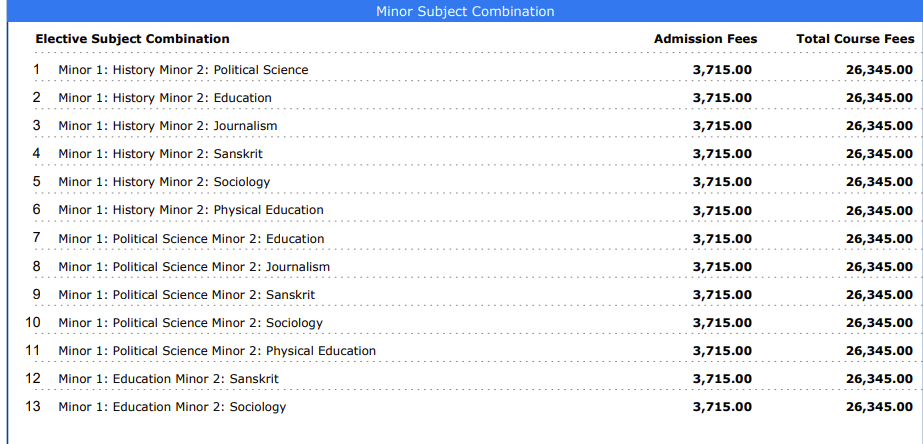The image size is (923, 444).
Task: Click the Elective Subject Combination column header
Action: point(132,39)
